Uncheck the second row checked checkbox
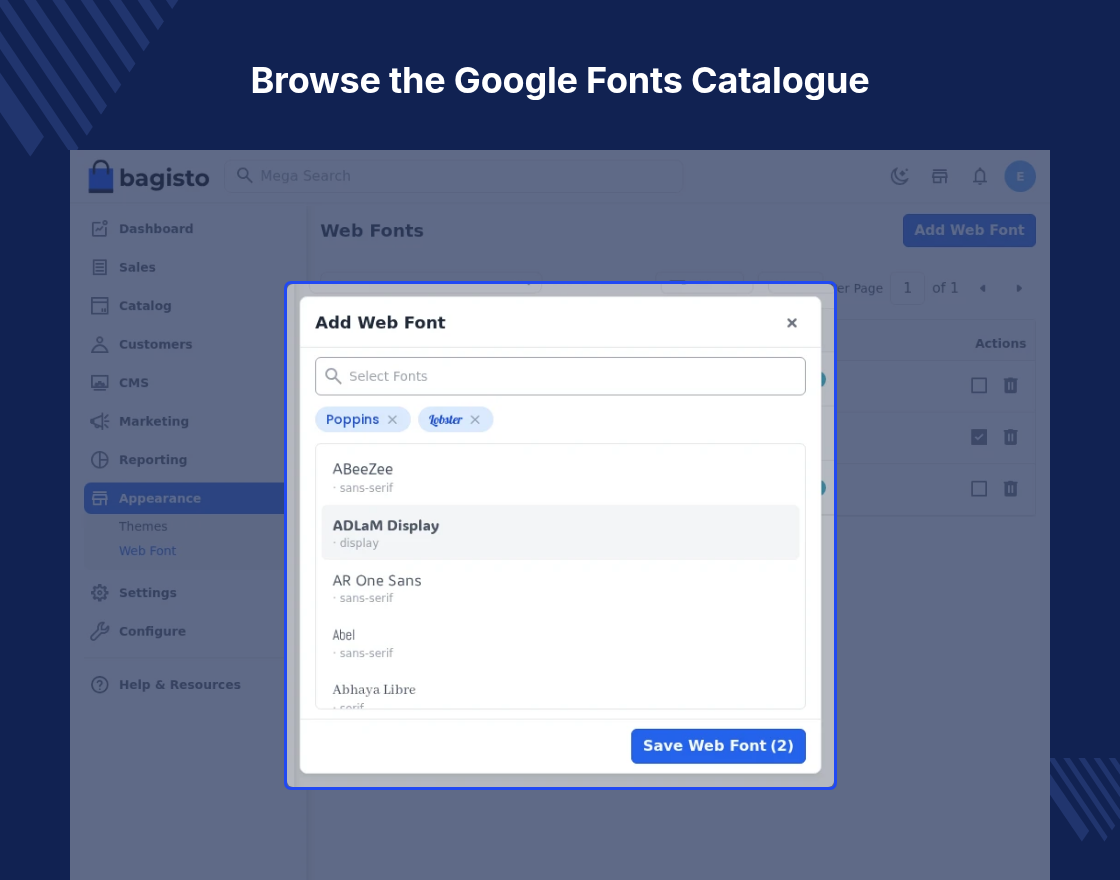Viewport: 1120px width, 880px height. click(979, 437)
